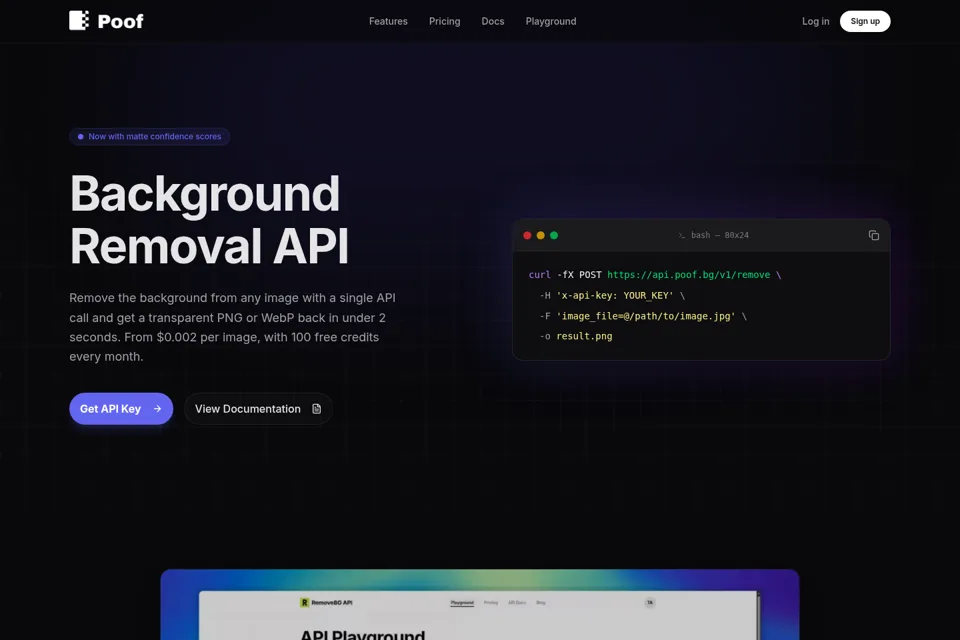960x640 pixels.
Task: Click the API Playground preview thumbnail
Action: (480, 604)
